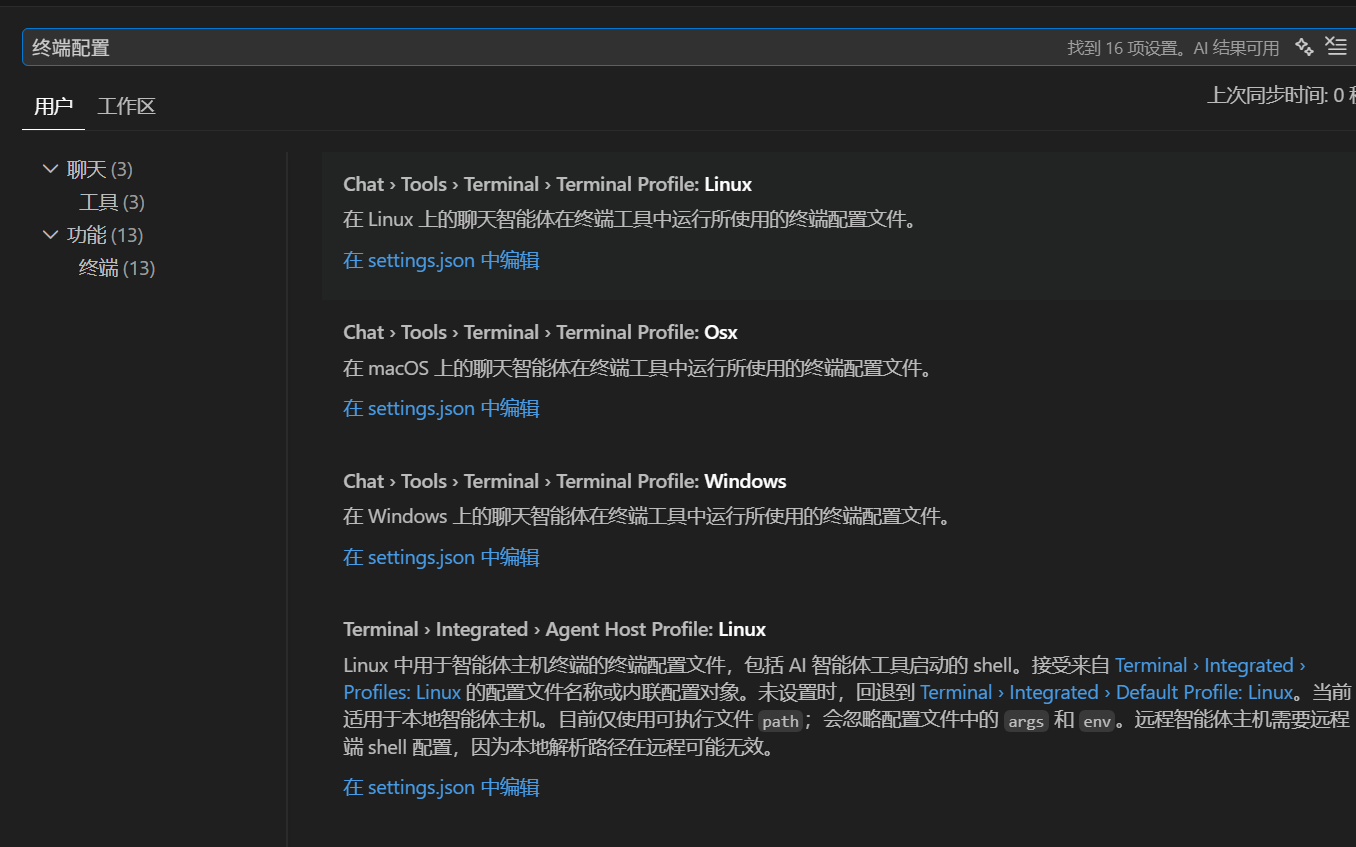
Task: Click the macOS 聊天智能体 description text
Action: pyautogui.click(x=638, y=368)
